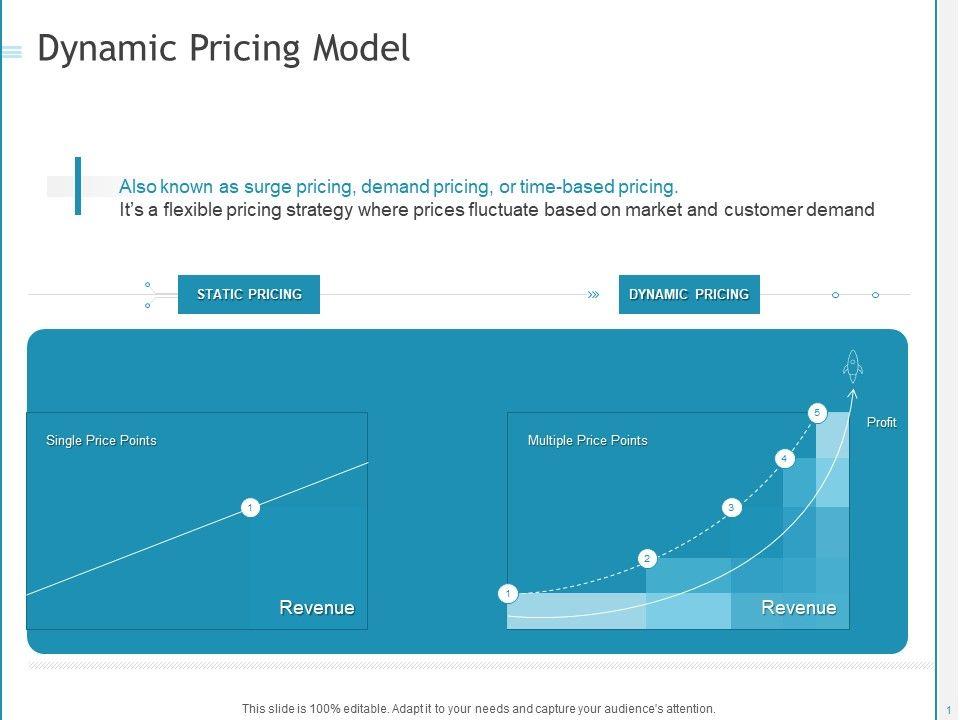Click the Profit label near the arrow
This screenshot has height=720, width=960.
pyautogui.click(x=881, y=423)
